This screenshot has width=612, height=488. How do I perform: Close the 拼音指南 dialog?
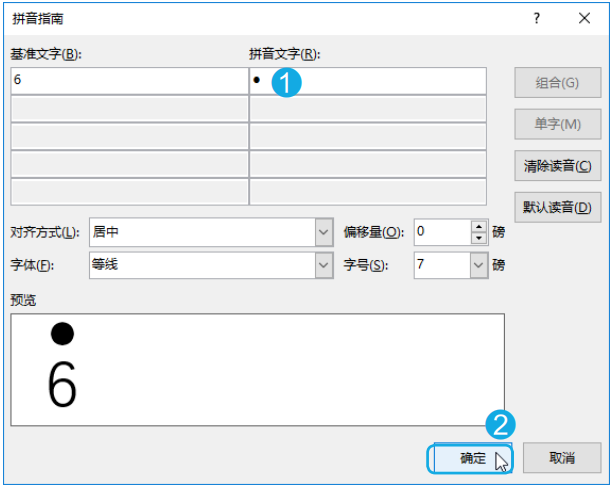point(584,18)
